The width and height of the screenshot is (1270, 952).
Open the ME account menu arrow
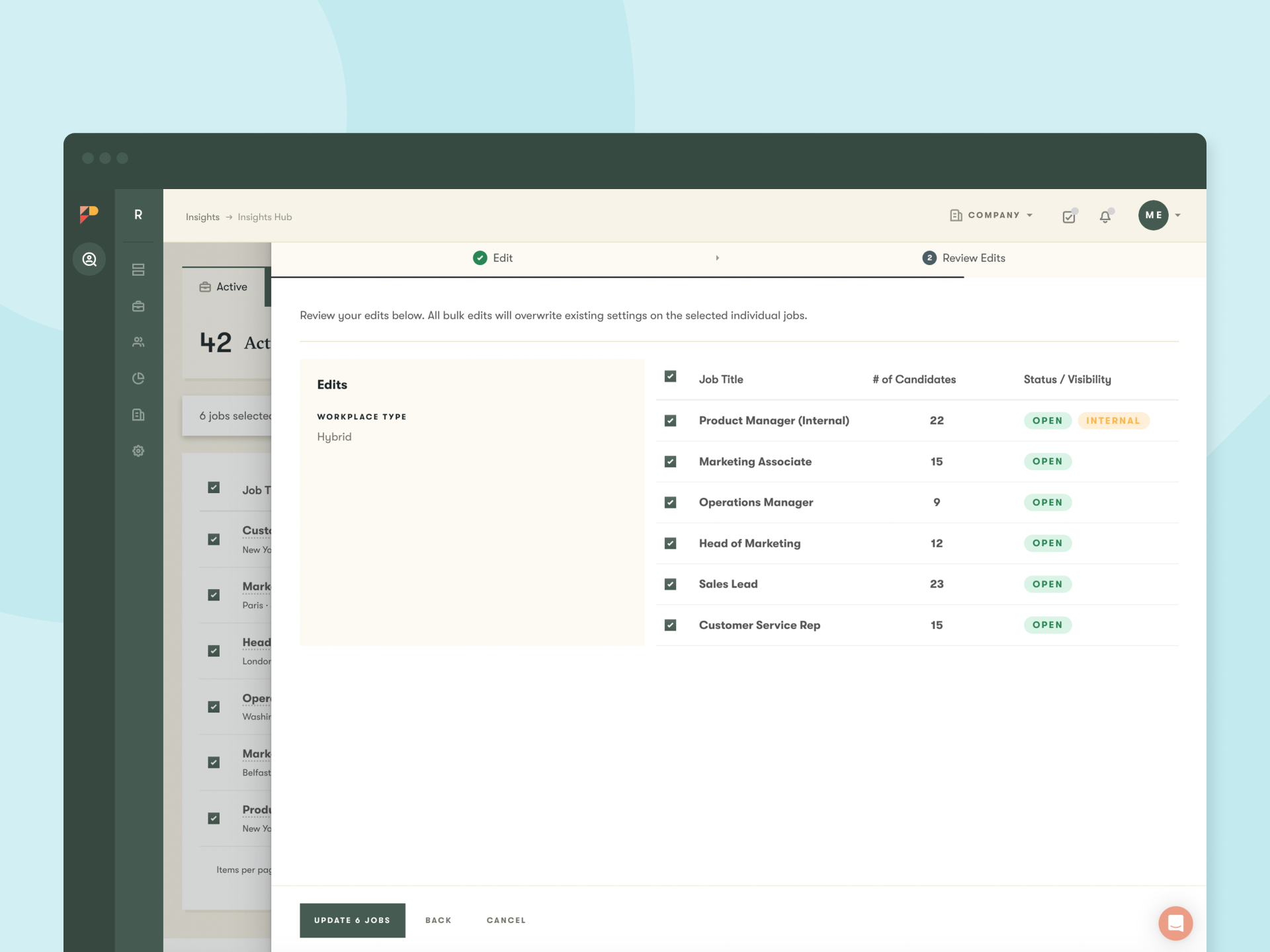[x=1177, y=216]
